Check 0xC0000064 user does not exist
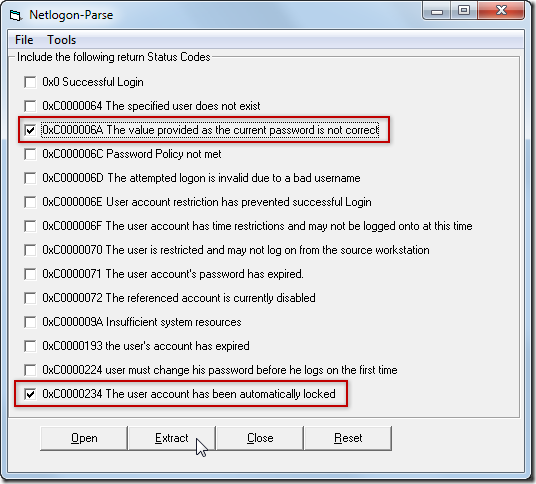Screen dimensions: 536x484 (30, 106)
